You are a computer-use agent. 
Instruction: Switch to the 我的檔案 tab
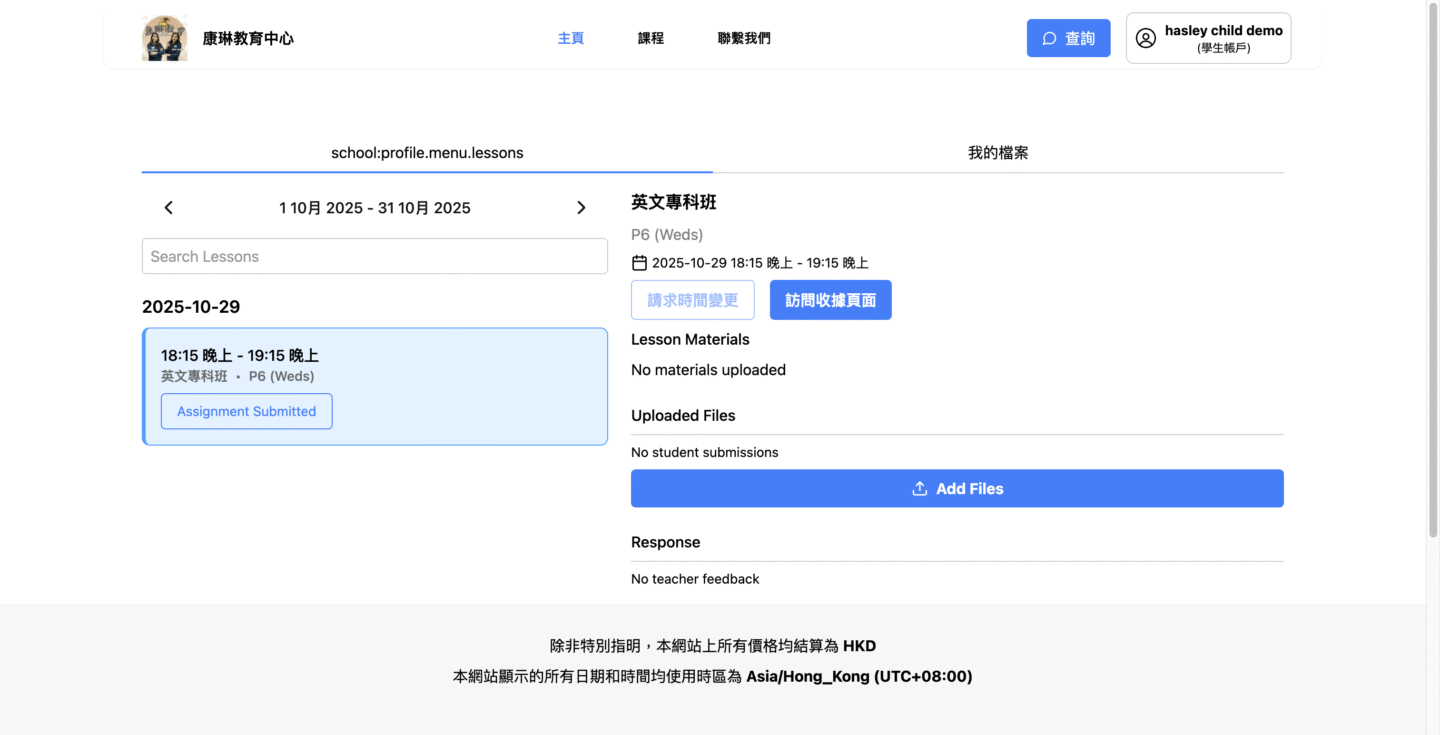point(997,153)
